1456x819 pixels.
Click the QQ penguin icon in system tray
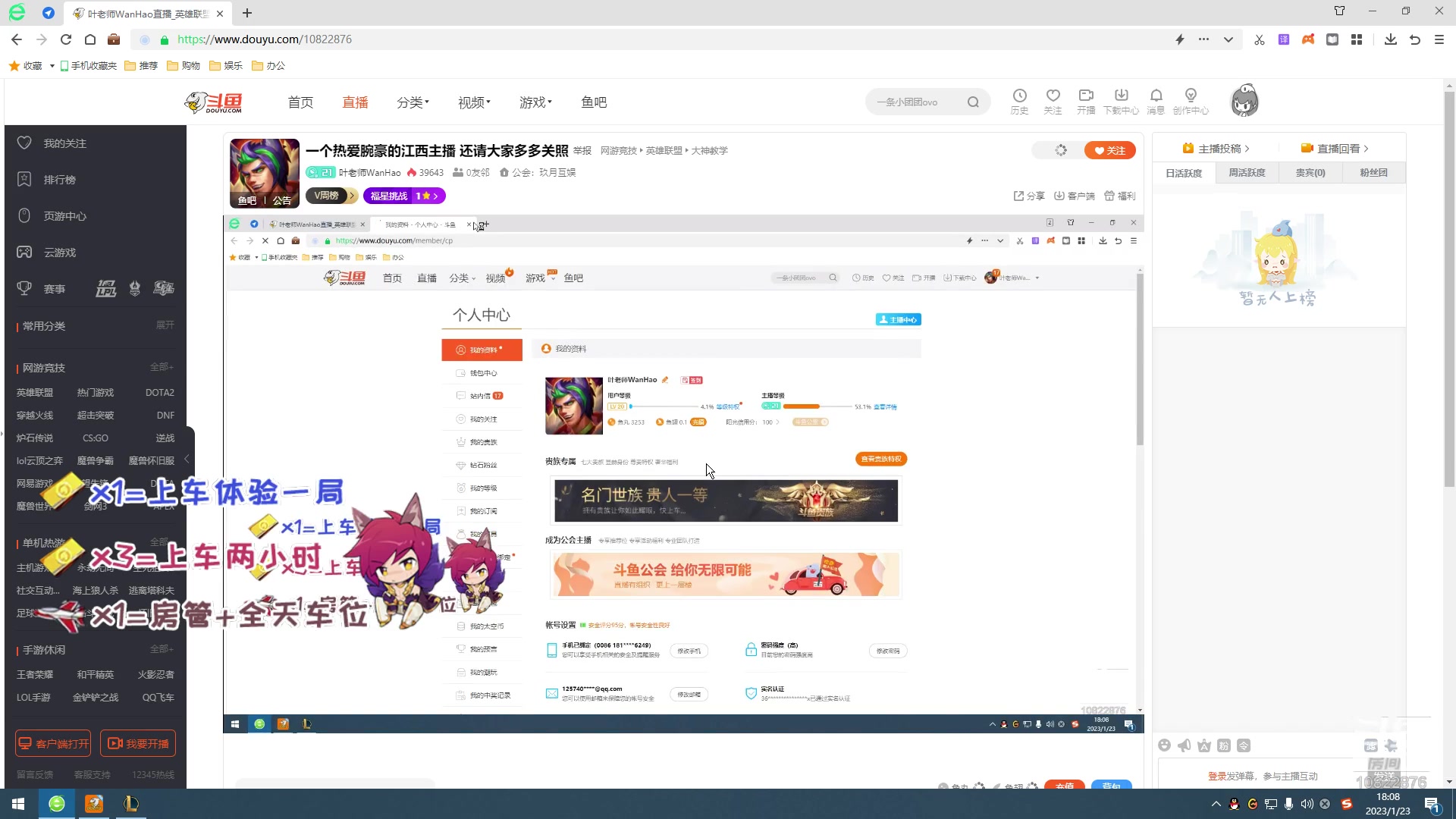[x=1234, y=804]
